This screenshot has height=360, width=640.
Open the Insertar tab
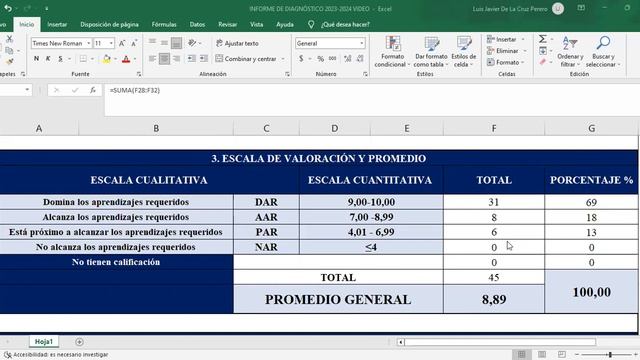(57, 24)
